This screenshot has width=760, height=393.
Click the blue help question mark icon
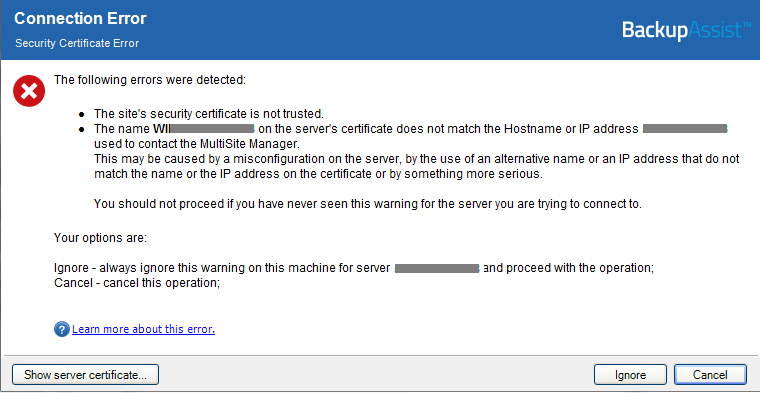click(x=62, y=330)
